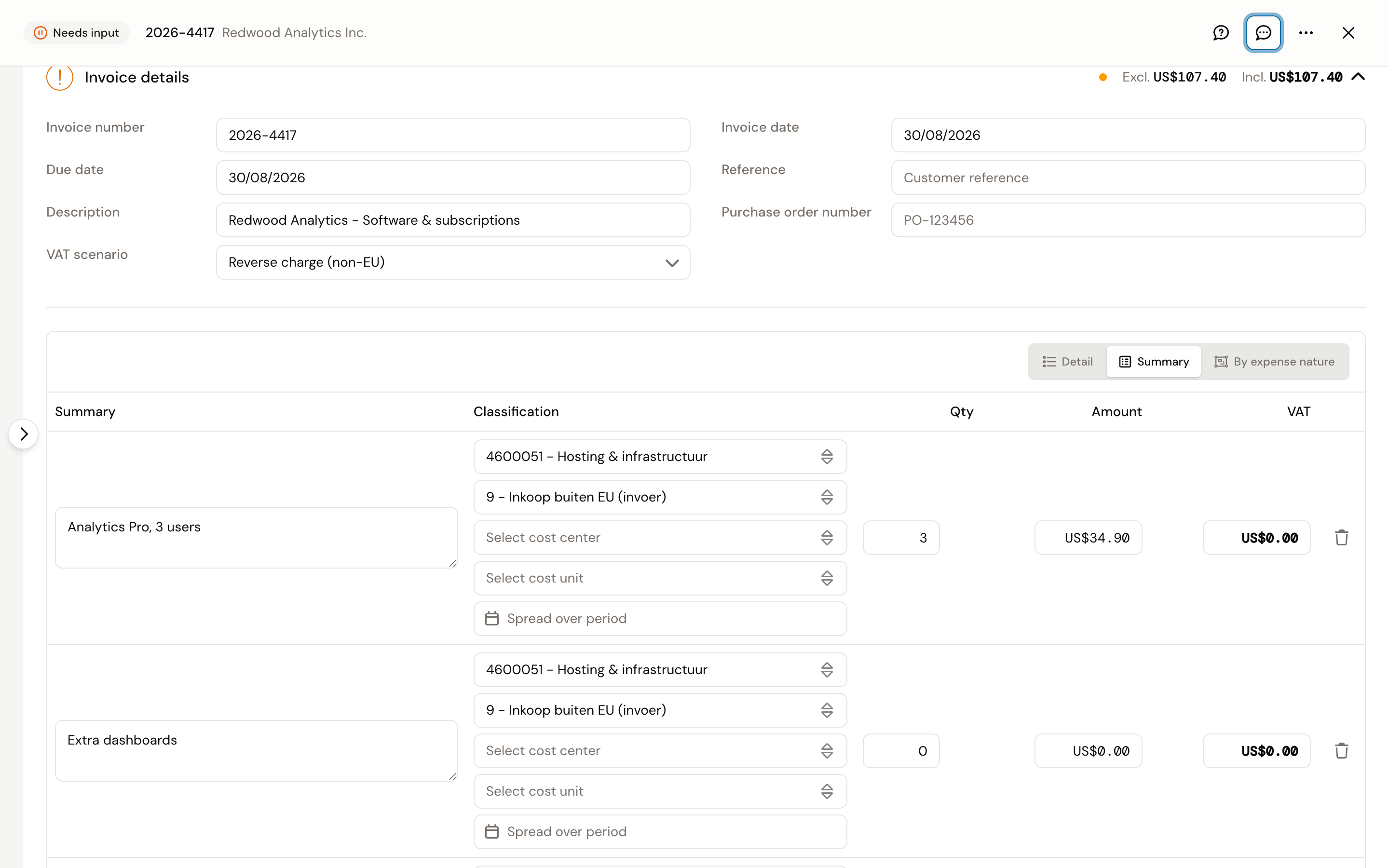Click the Invoice number field
Image resolution: width=1389 pixels, height=868 pixels.
click(453, 135)
